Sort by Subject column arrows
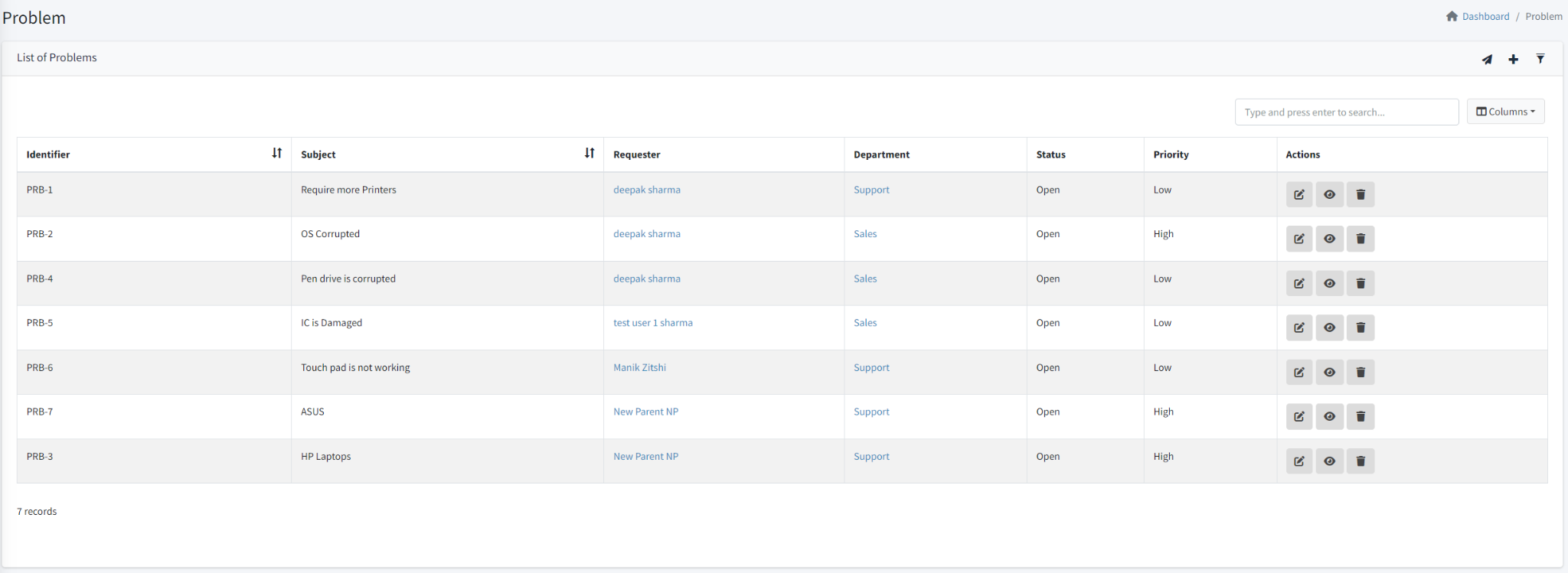This screenshot has height=573, width=1568. pos(589,153)
